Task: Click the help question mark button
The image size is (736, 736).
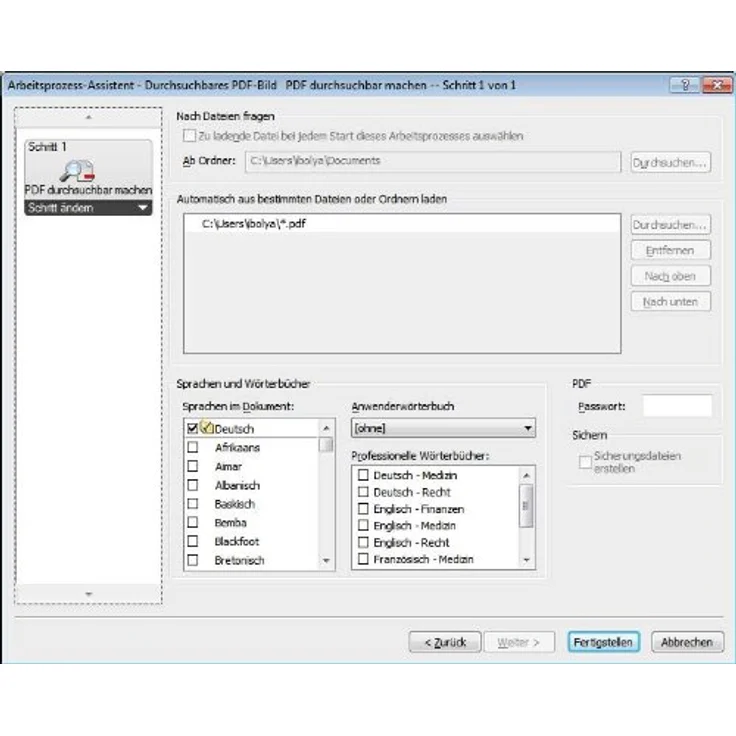Action: click(685, 85)
